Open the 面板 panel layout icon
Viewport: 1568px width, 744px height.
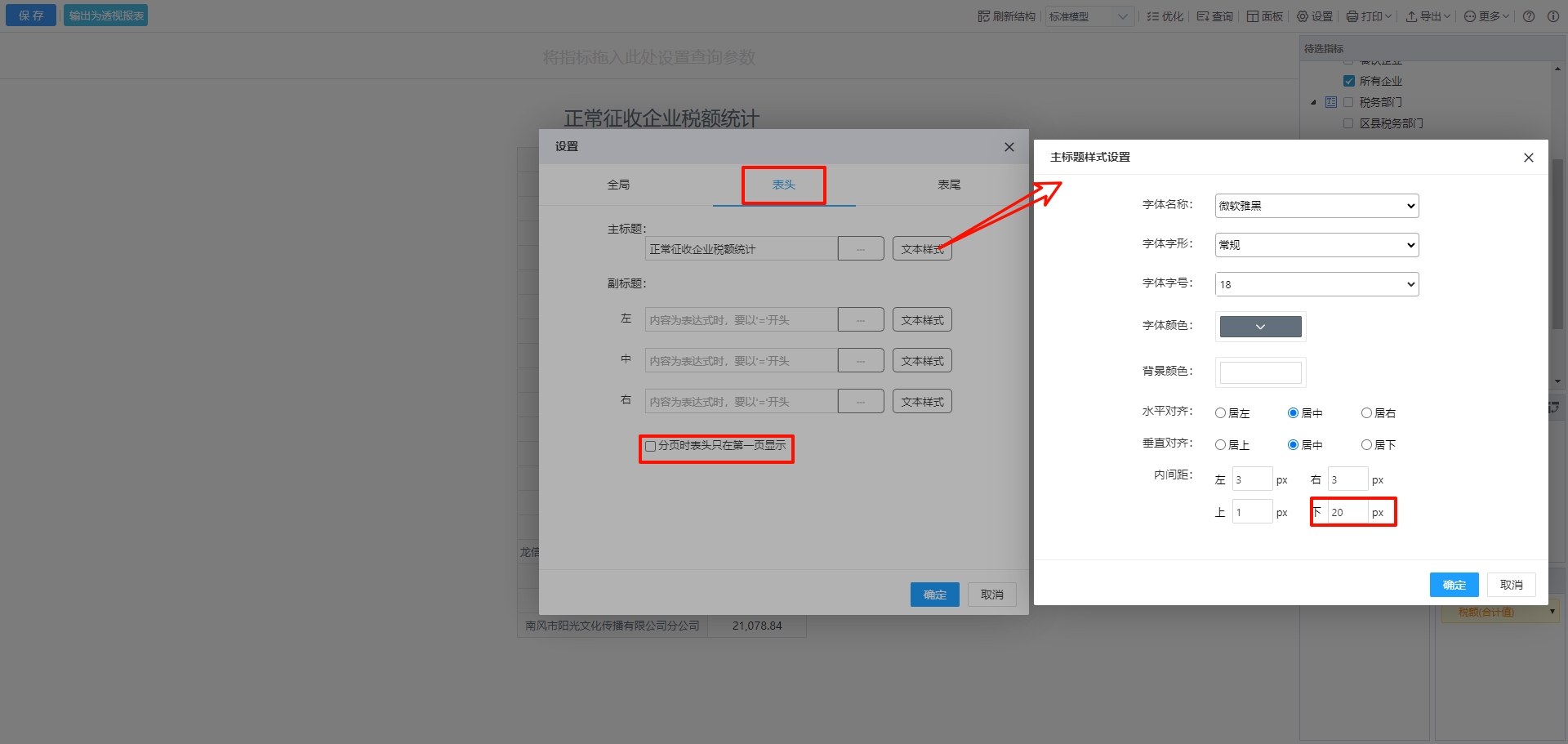(x=1252, y=16)
